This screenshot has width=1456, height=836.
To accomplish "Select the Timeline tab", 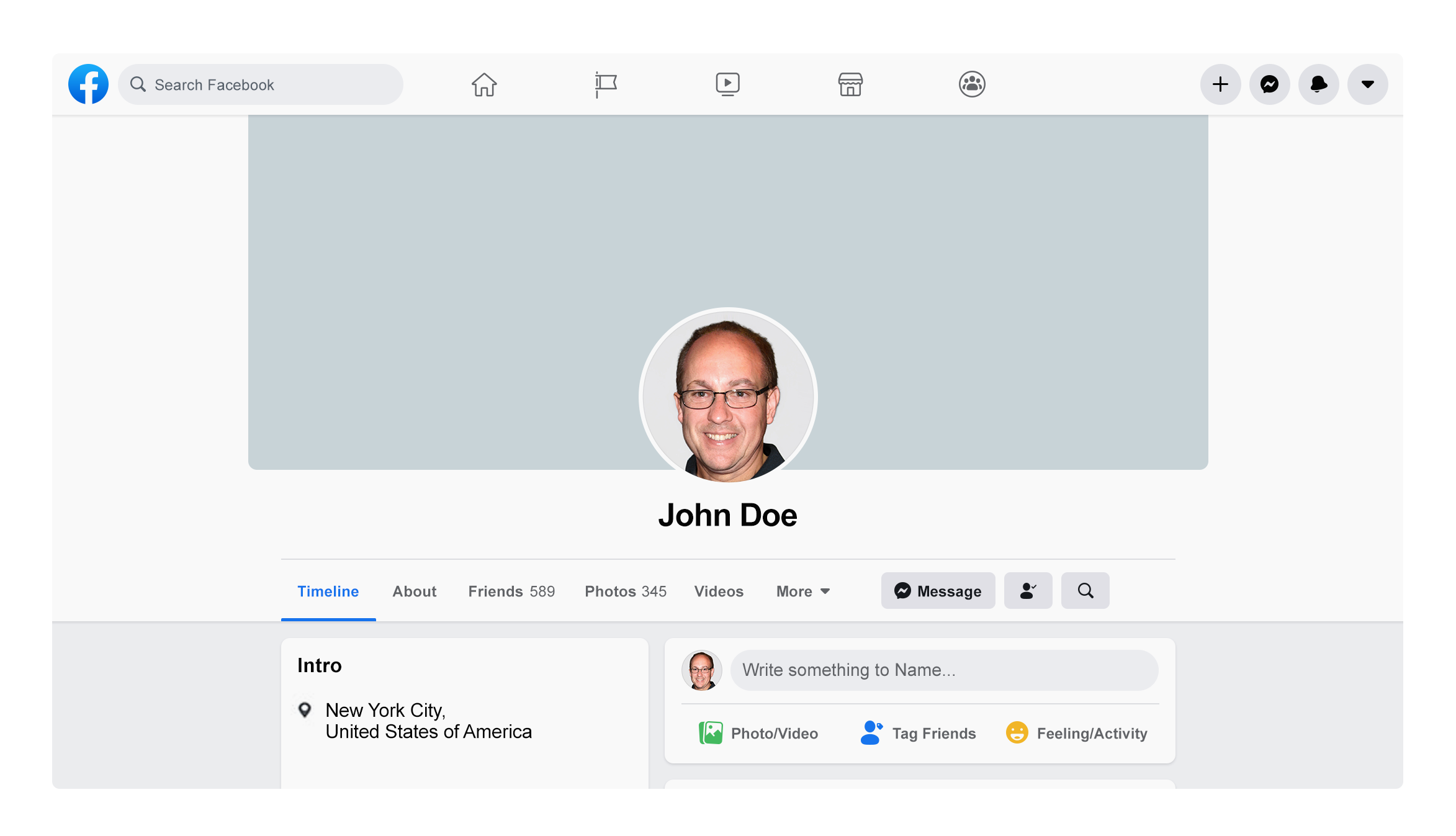I will tap(328, 591).
